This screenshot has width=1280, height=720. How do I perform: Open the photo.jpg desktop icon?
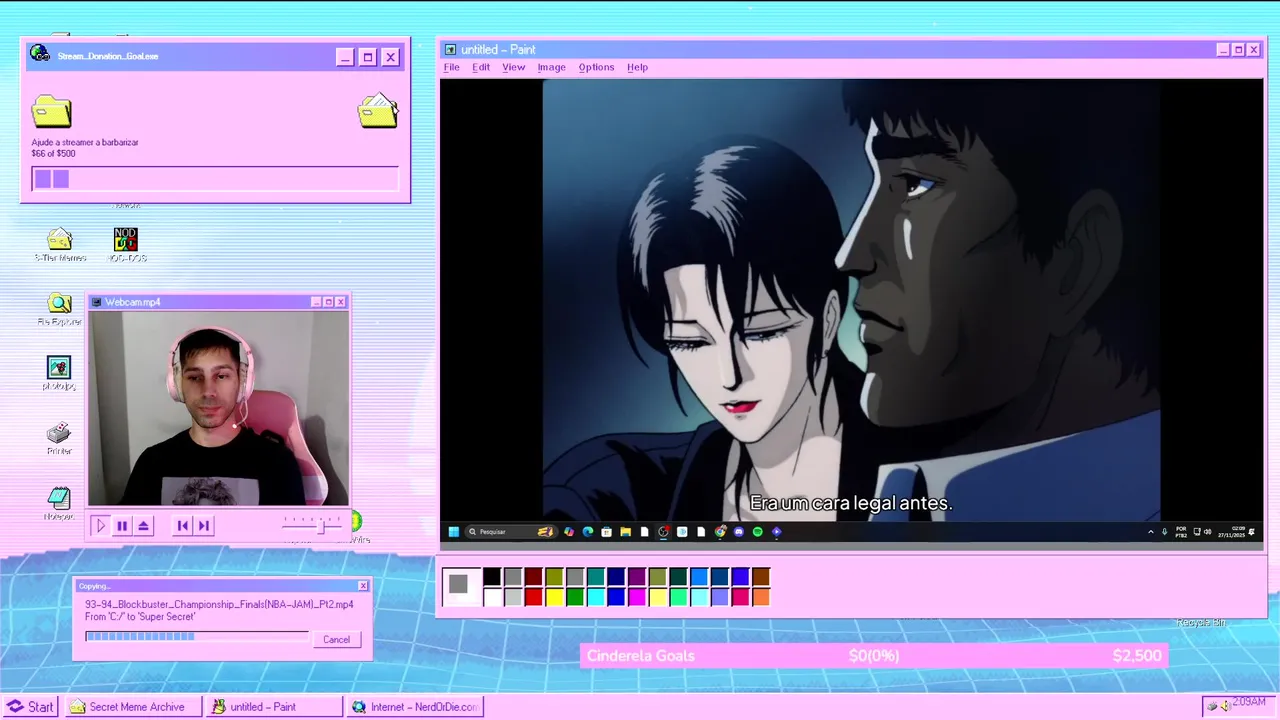[x=59, y=373]
